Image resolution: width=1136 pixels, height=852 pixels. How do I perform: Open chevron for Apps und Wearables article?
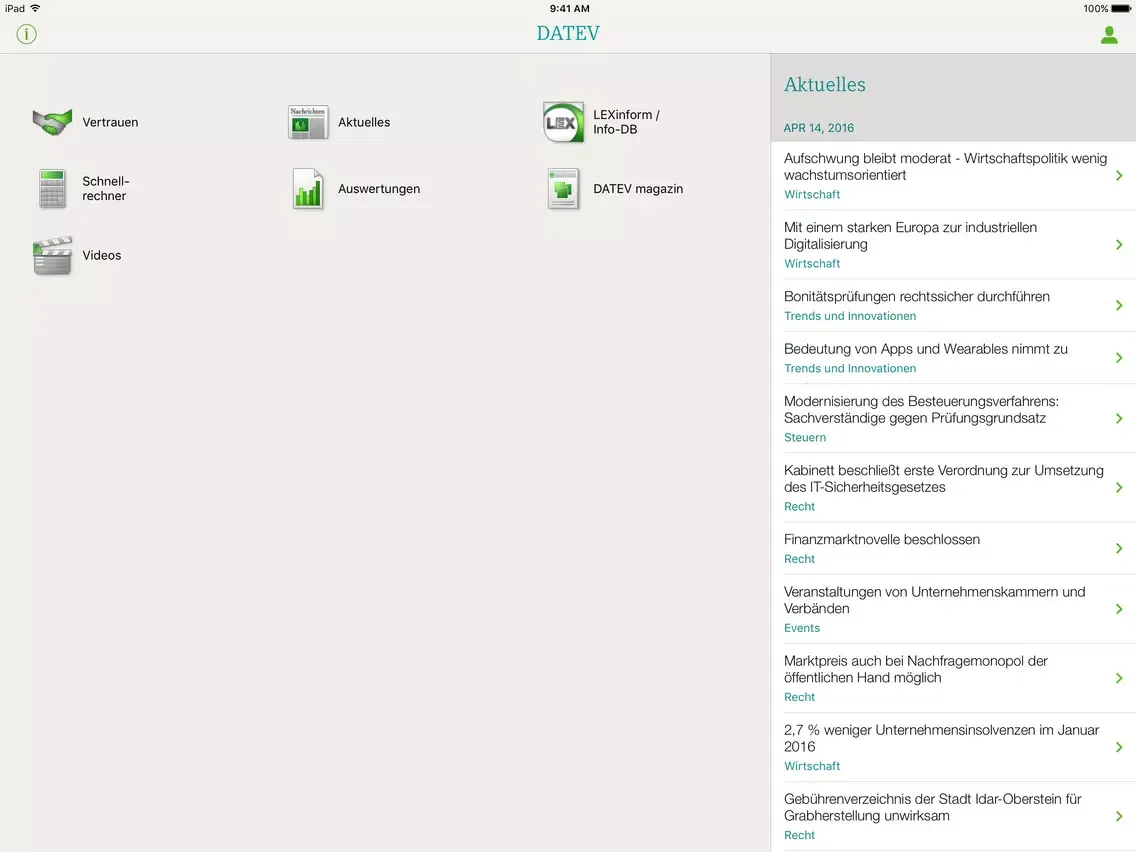point(1119,358)
